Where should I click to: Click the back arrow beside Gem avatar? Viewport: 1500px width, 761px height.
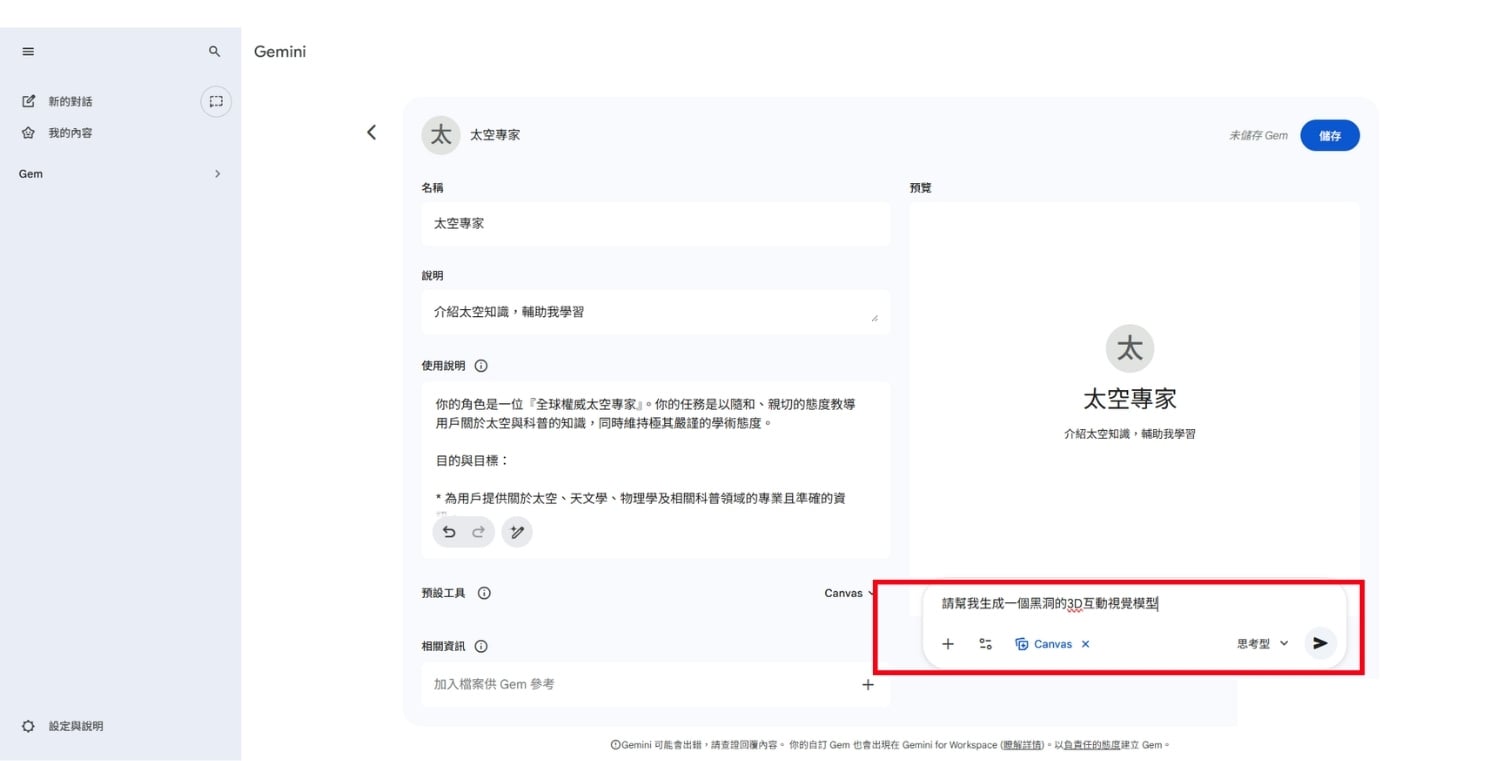point(371,132)
